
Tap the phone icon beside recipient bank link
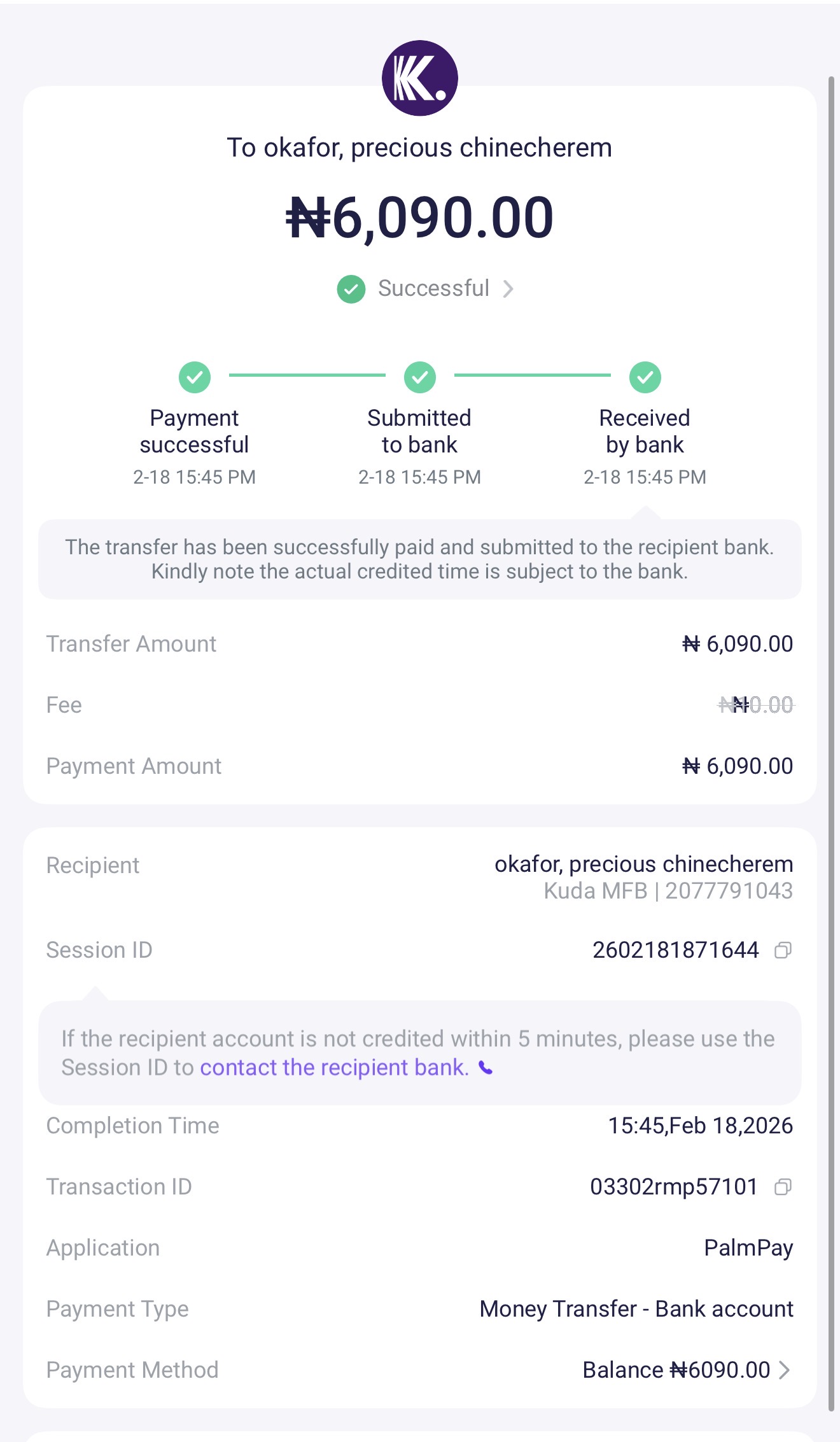click(x=486, y=1068)
